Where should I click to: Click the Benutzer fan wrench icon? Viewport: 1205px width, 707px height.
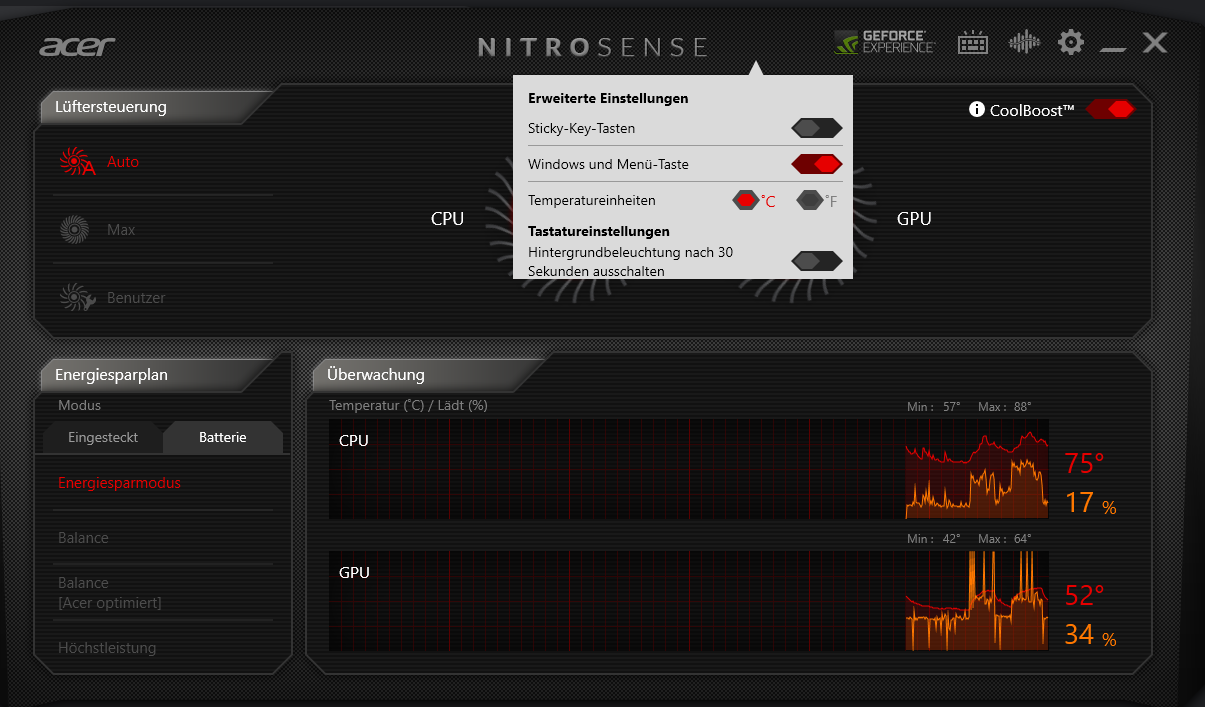click(77, 298)
